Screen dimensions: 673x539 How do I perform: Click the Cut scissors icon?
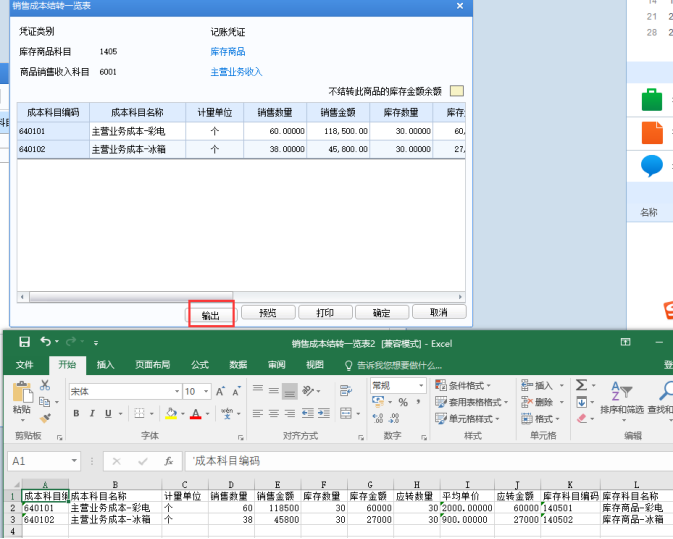pyautogui.click(x=45, y=385)
